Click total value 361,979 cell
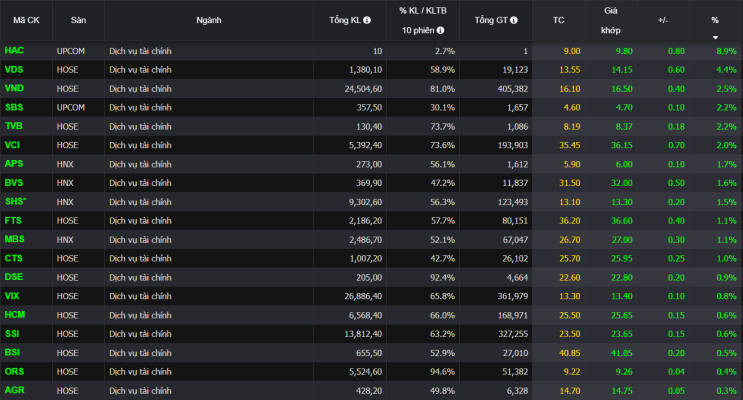The image size is (743, 400). point(513,296)
